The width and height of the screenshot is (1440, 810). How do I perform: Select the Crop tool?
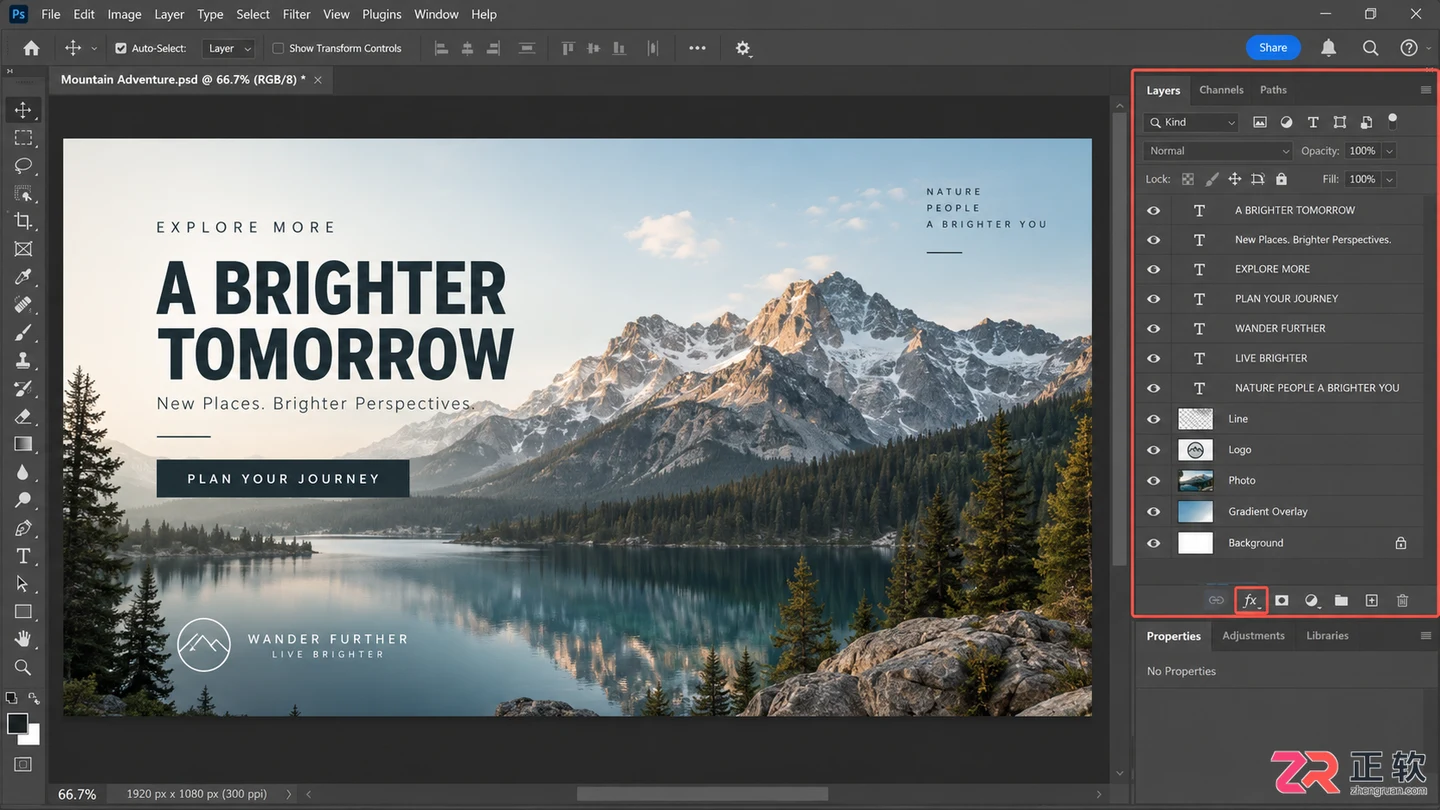[23, 221]
